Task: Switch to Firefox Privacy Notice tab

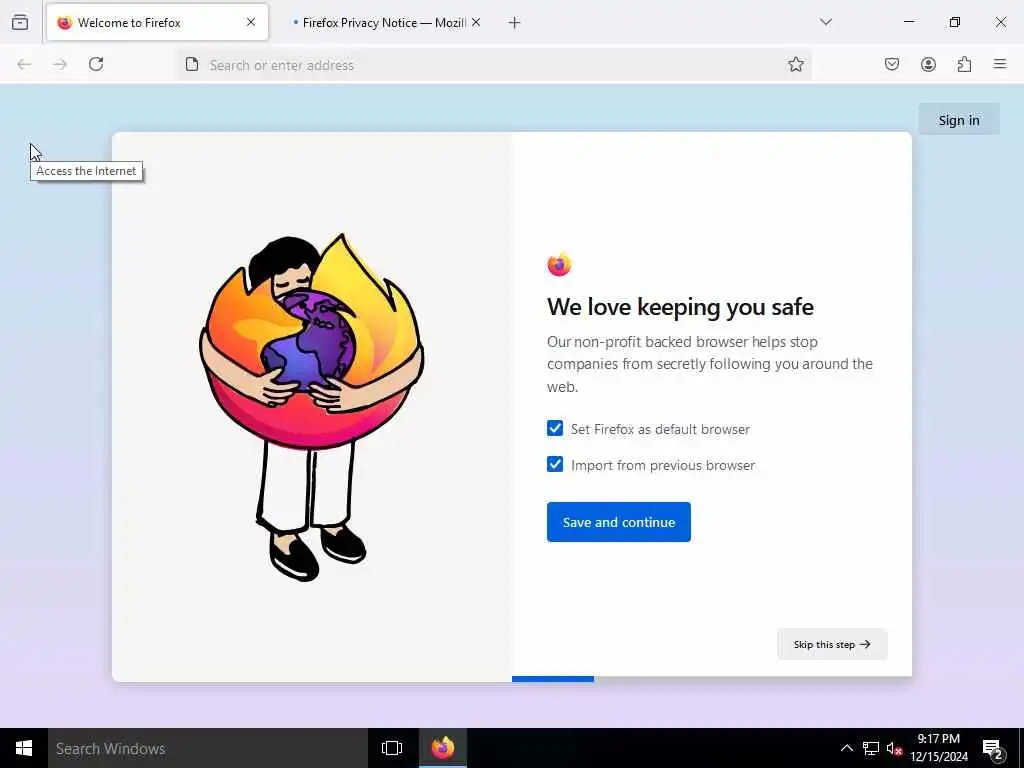Action: click(x=385, y=22)
